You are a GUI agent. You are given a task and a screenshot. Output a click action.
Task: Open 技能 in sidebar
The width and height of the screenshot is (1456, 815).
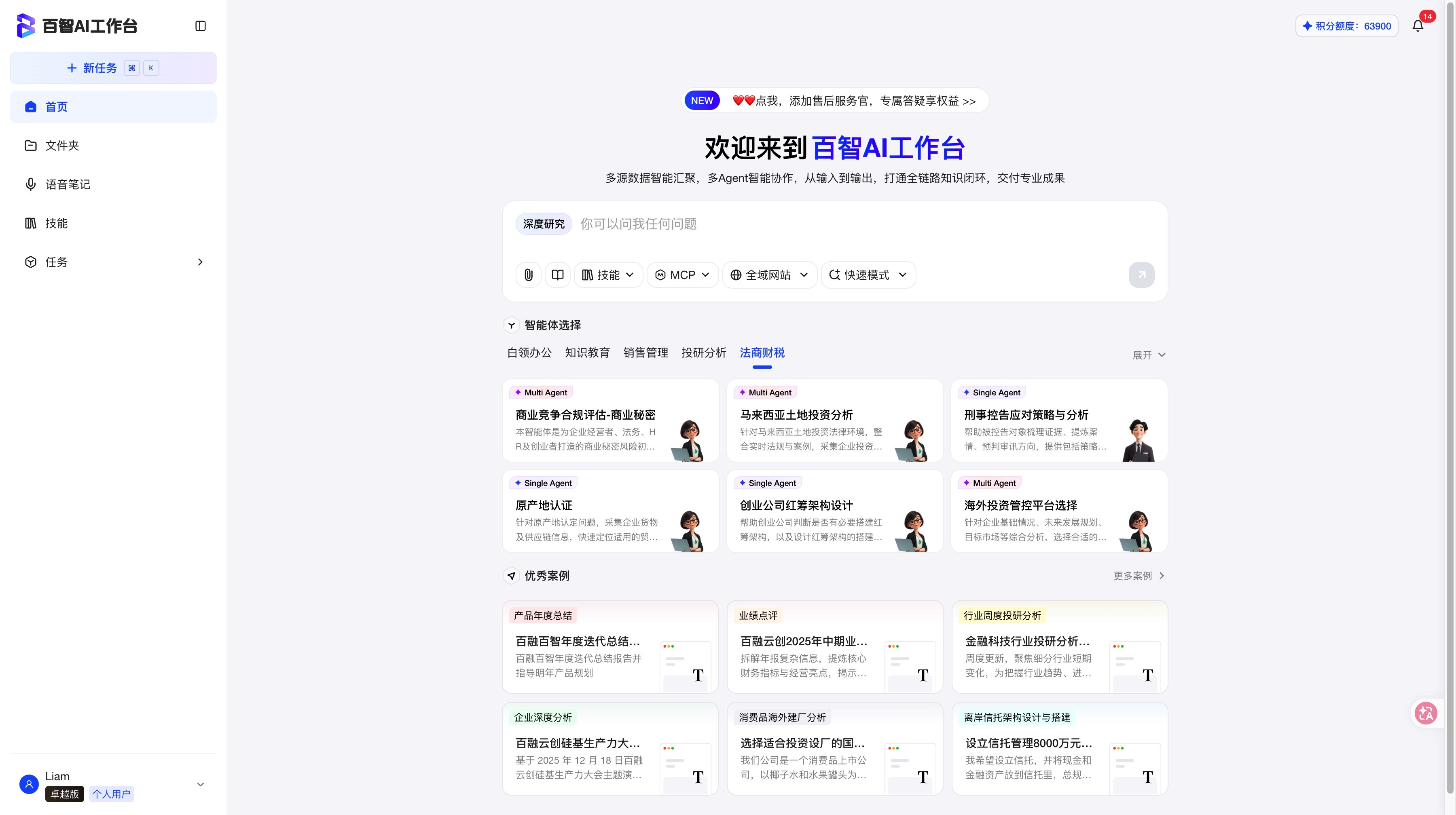tap(113, 223)
